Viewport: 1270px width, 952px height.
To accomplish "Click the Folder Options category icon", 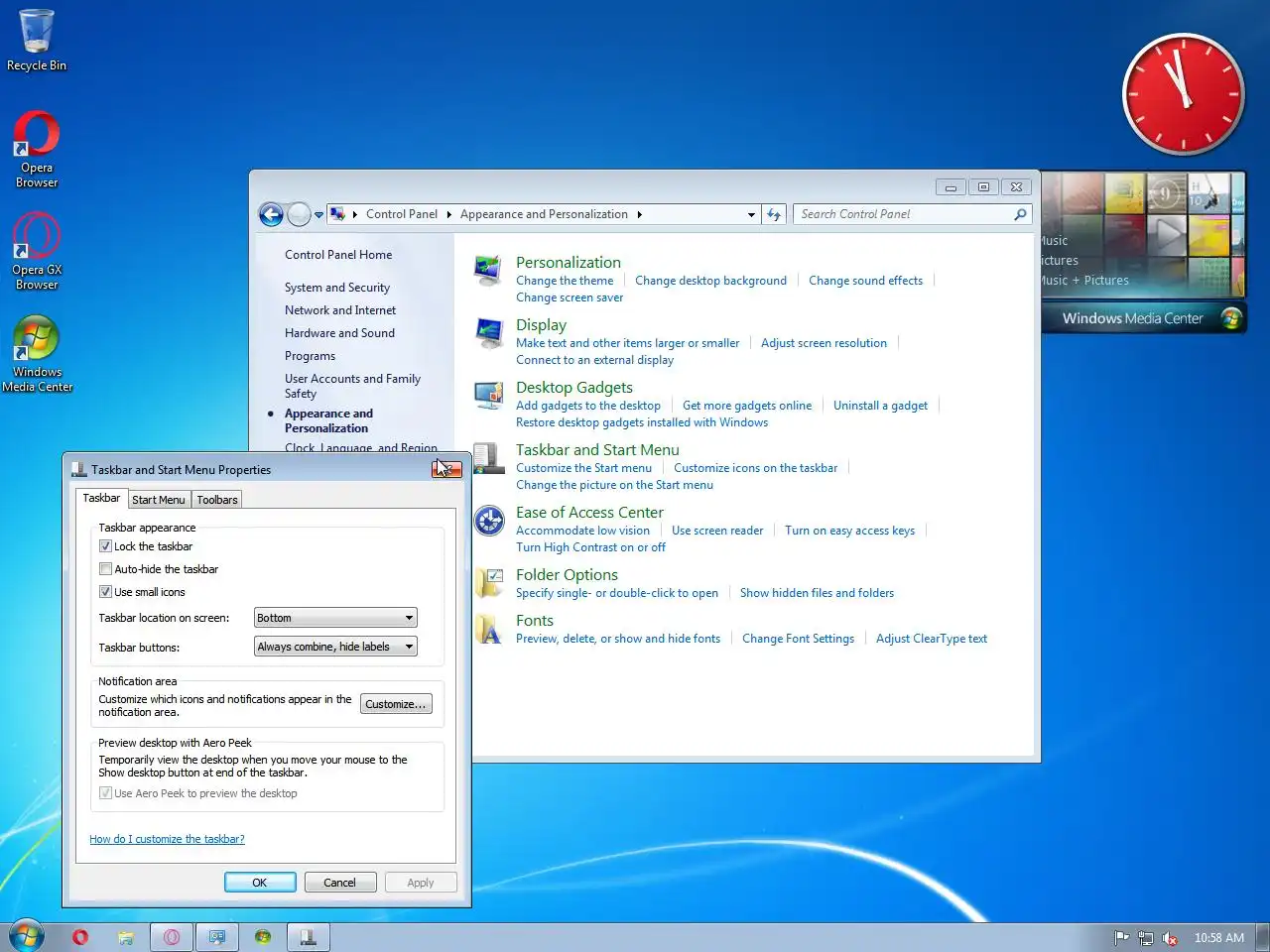I will click(488, 582).
